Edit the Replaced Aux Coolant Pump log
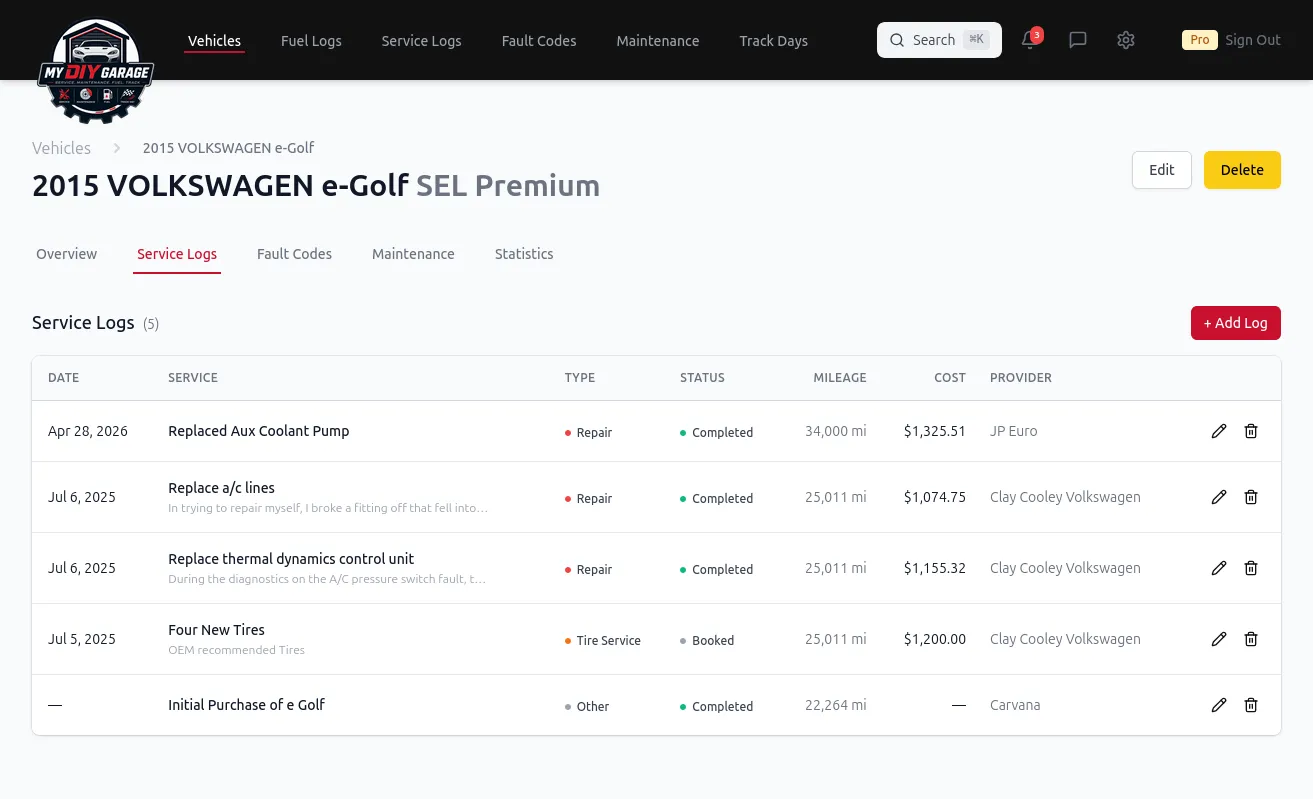The height and width of the screenshot is (799, 1313). [x=1219, y=431]
